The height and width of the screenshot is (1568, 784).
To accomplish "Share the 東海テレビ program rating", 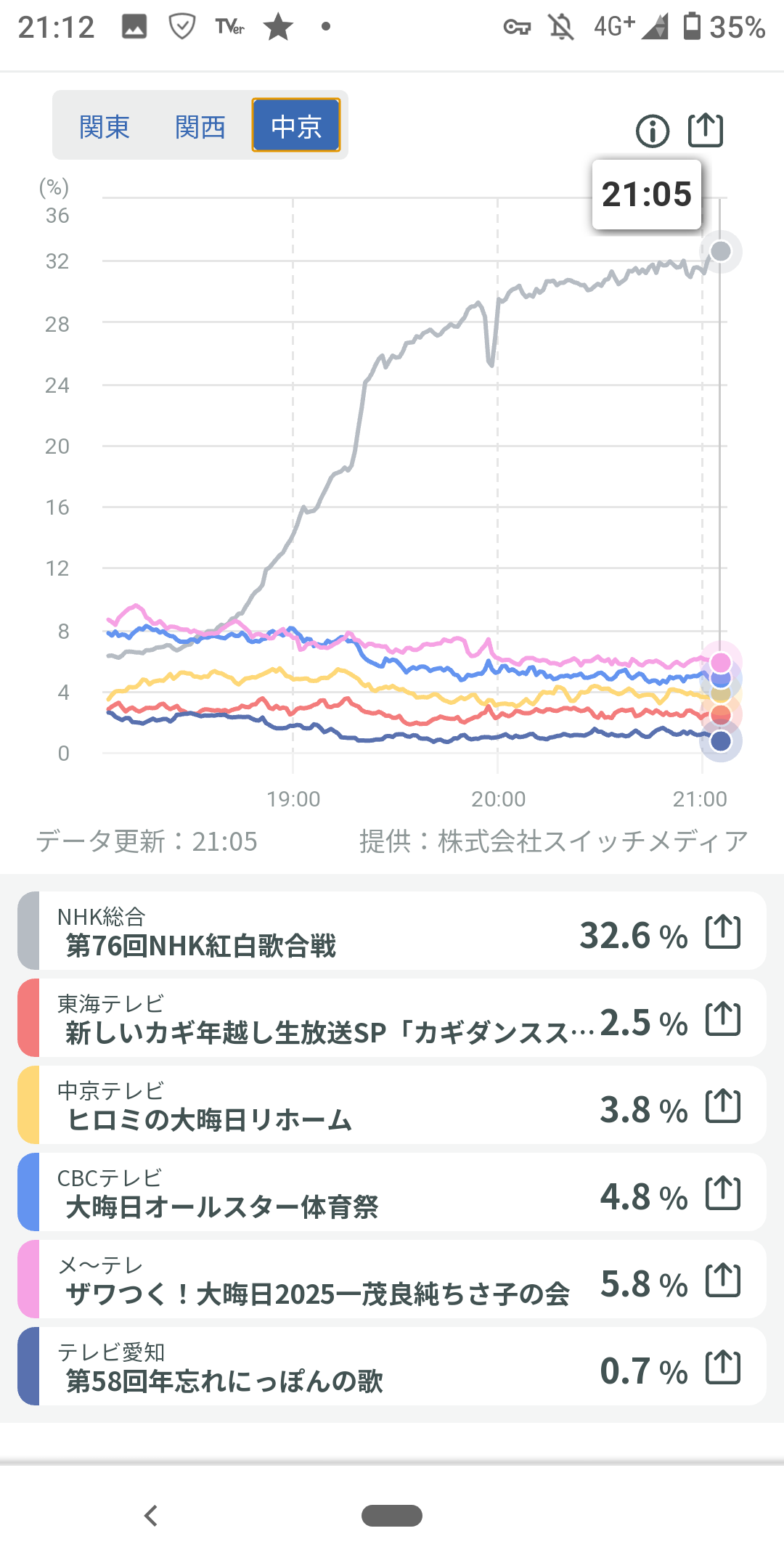I will tap(723, 1019).
